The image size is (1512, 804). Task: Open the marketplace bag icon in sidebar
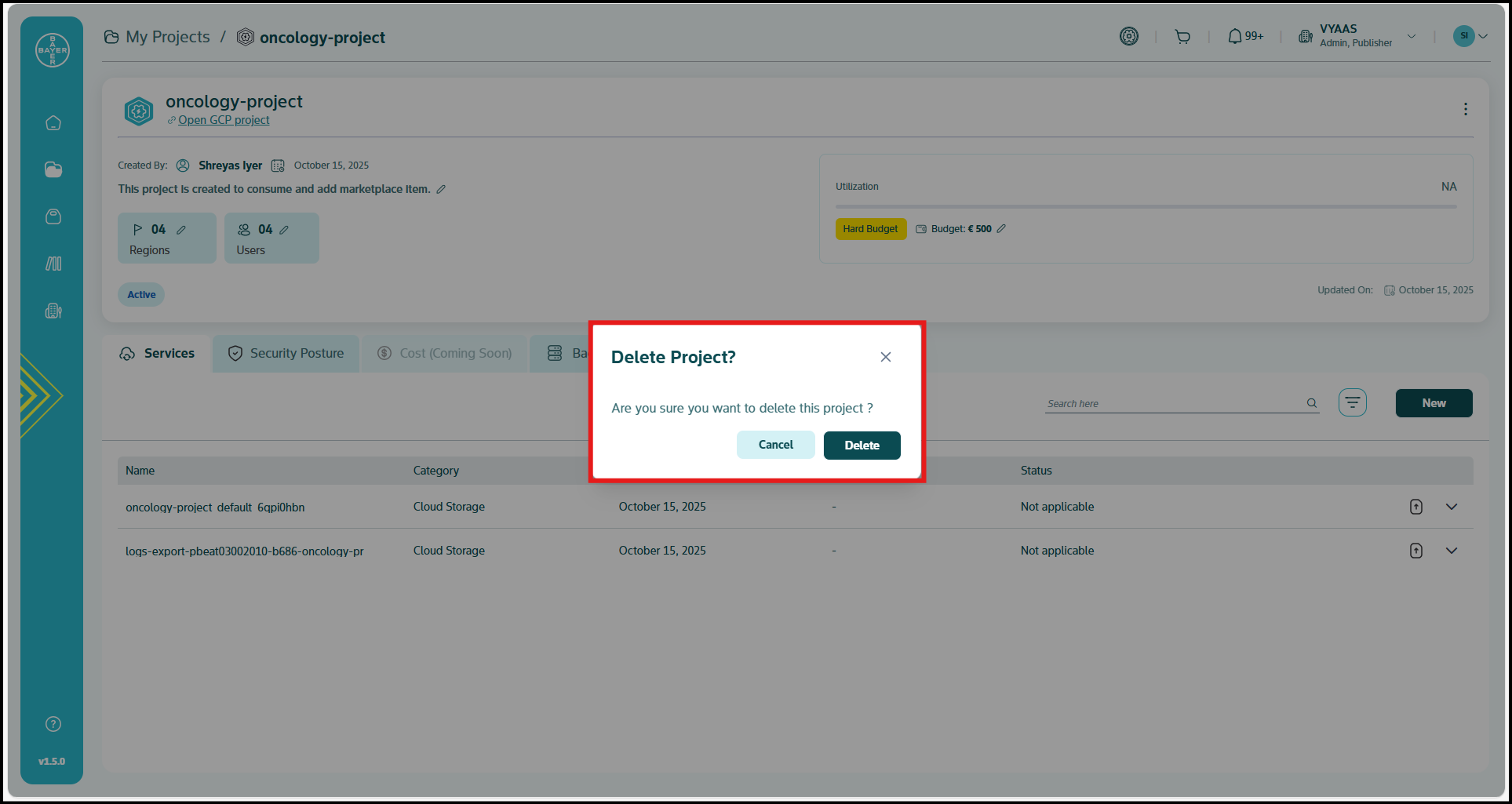53,216
